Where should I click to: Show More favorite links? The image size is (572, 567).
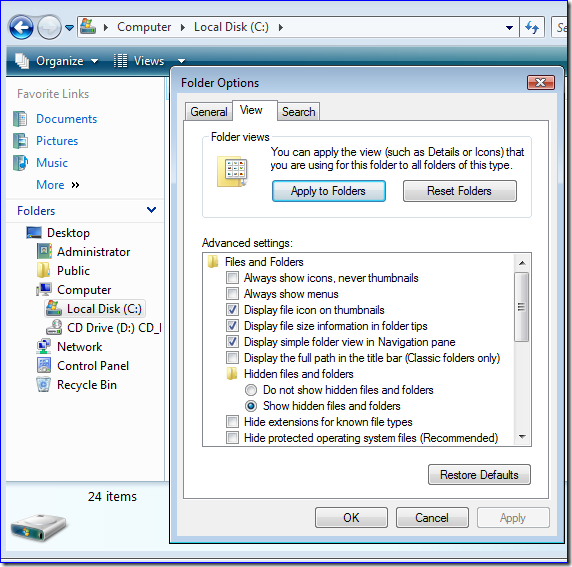58,185
